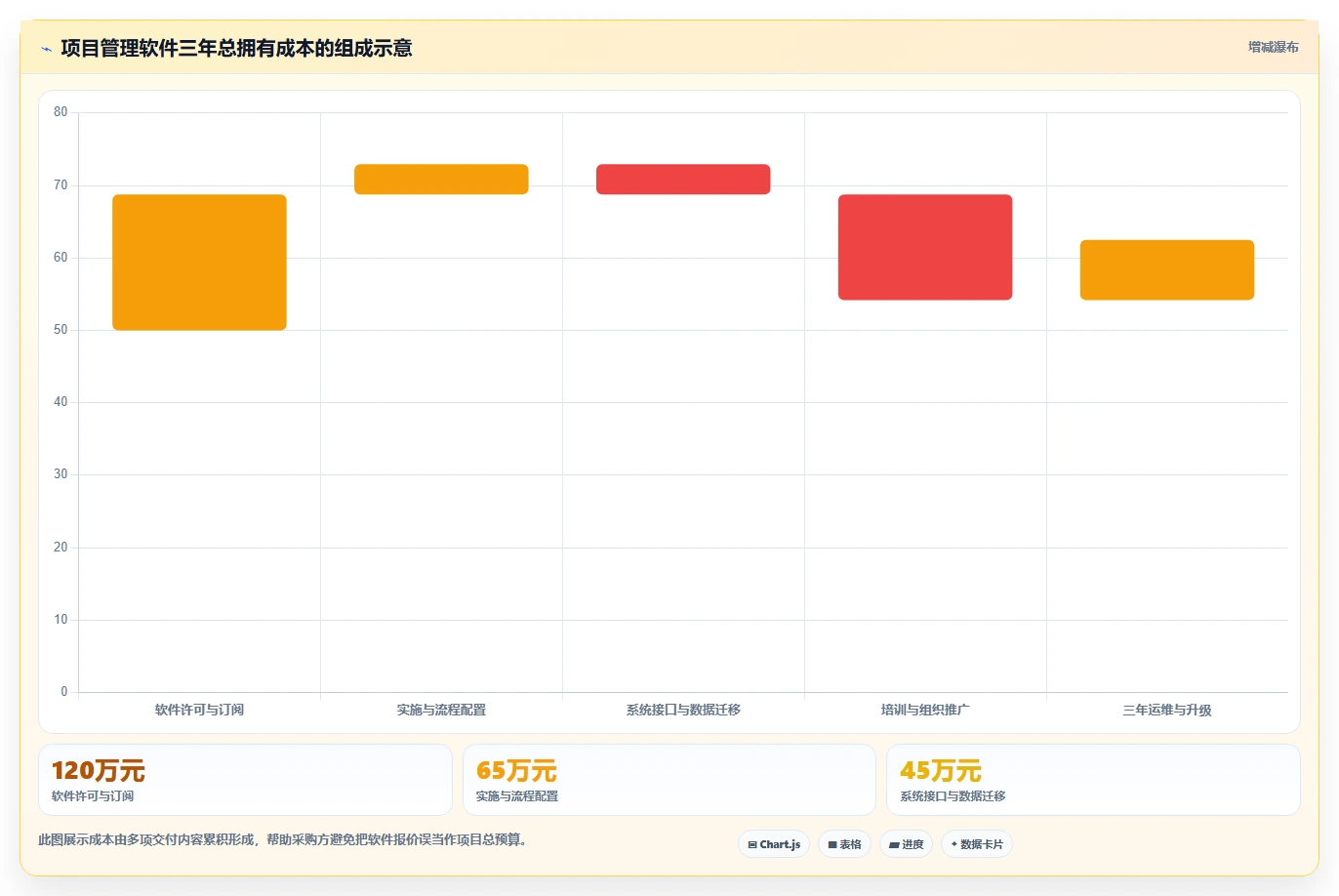
Task: Click x-axis label 软件许可与订阅
Action: tap(199, 710)
